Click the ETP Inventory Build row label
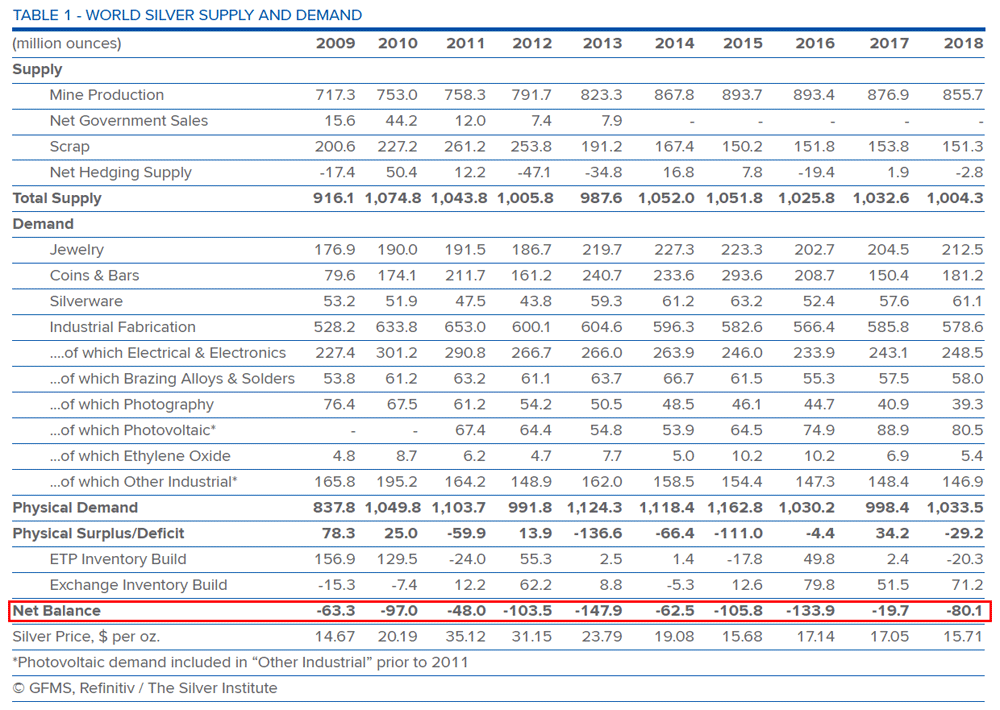This screenshot has height=710, width=1000. click(118, 559)
